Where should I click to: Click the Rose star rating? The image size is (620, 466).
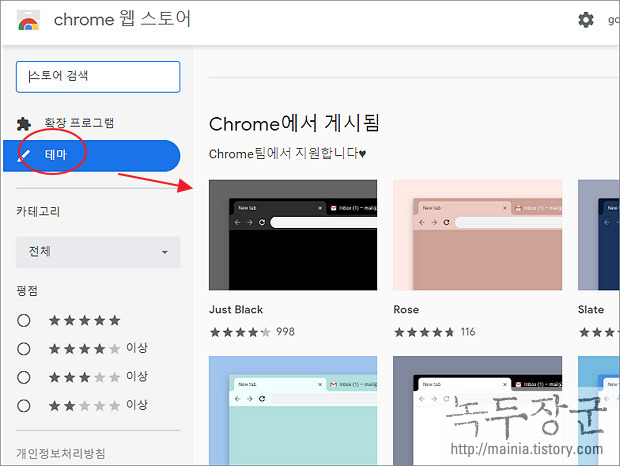(x=424, y=332)
